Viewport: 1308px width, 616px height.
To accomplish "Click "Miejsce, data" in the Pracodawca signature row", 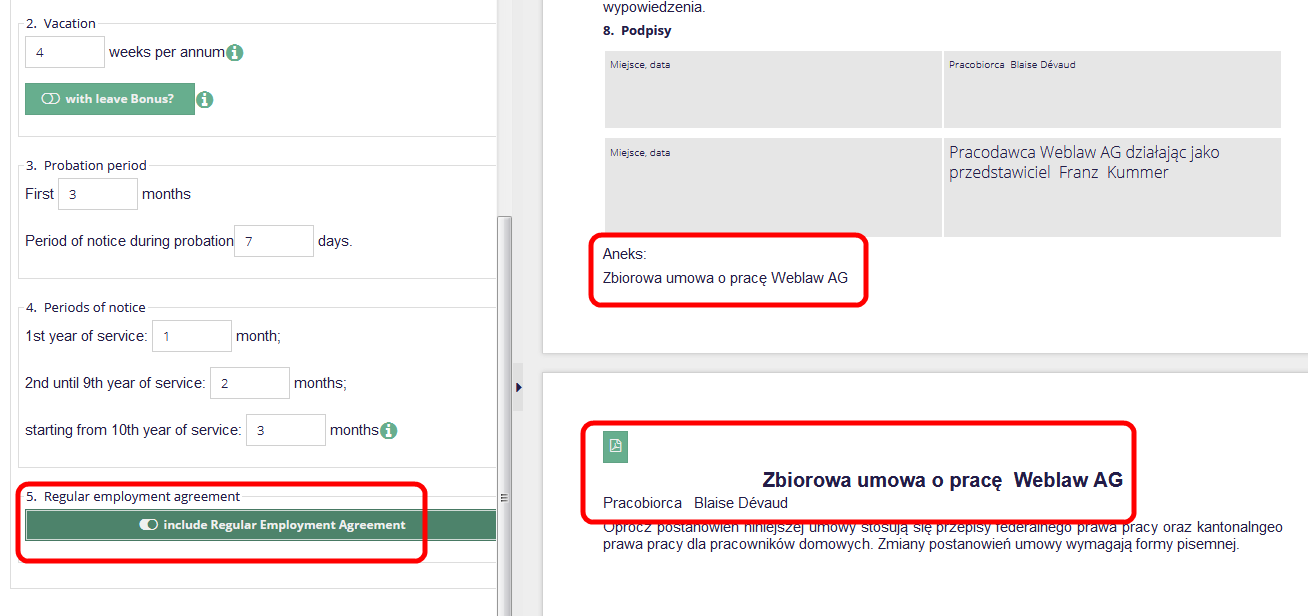I will (x=640, y=153).
